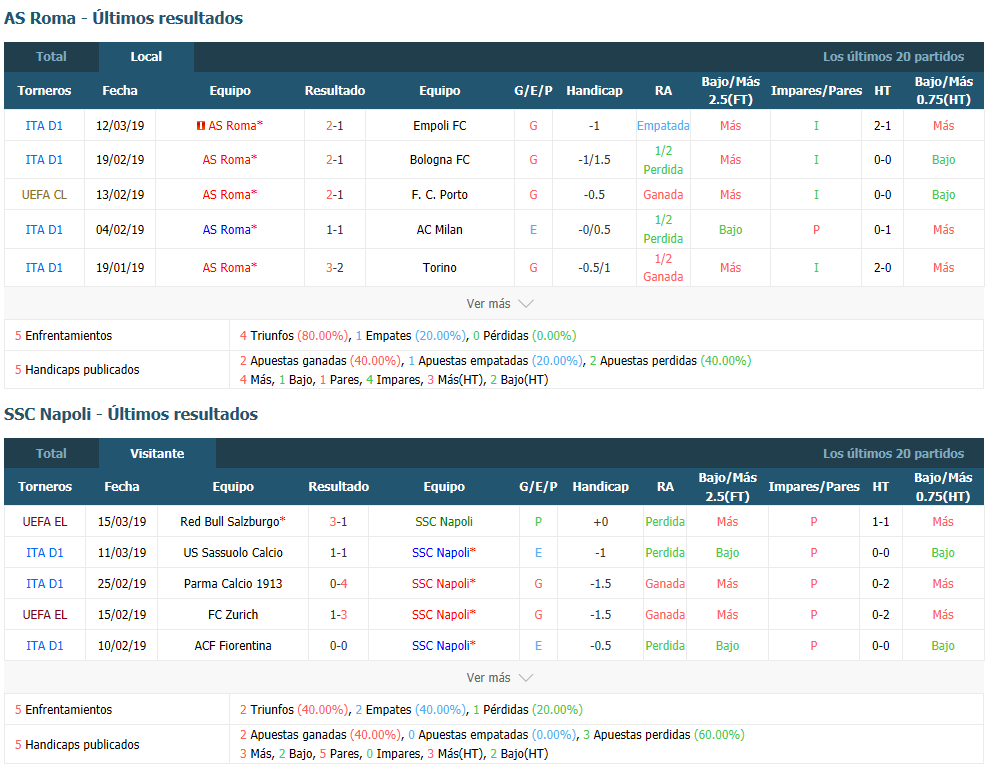
Task: Click handicap -1/1.5 in Bologna row
Action: click(x=594, y=160)
